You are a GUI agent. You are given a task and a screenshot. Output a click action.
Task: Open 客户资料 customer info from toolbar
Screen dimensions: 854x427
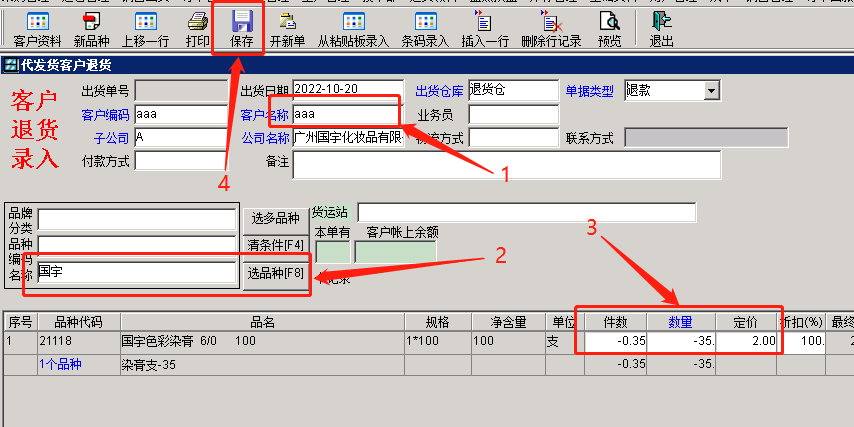(38, 28)
